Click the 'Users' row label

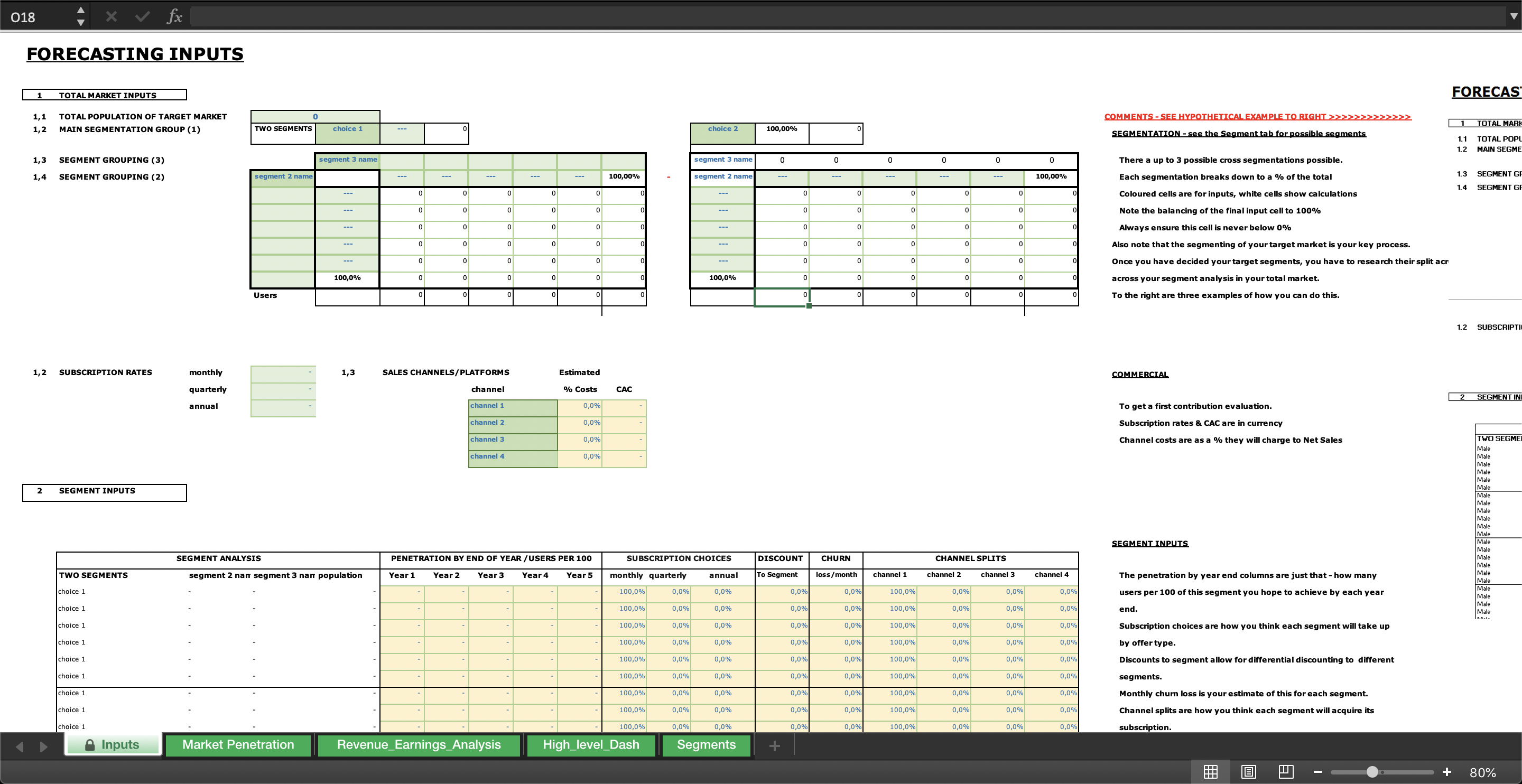point(265,295)
